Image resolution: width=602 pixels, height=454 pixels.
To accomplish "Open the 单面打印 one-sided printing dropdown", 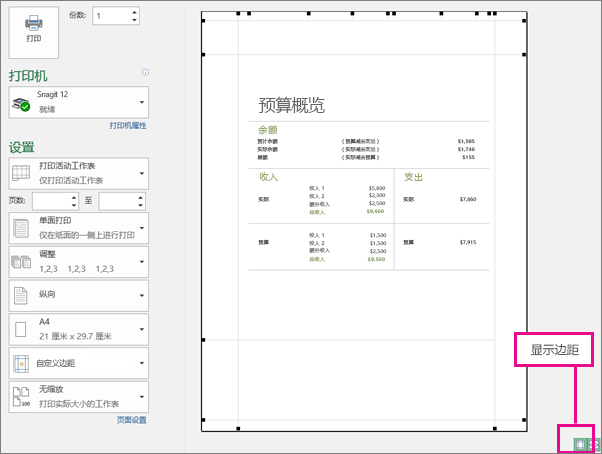I will coord(79,228).
